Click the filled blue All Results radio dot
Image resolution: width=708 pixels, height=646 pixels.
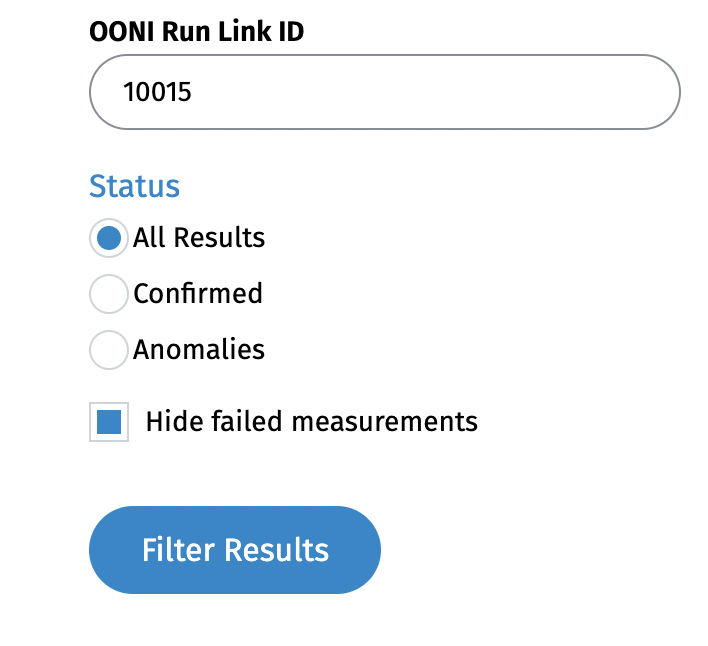coord(109,238)
